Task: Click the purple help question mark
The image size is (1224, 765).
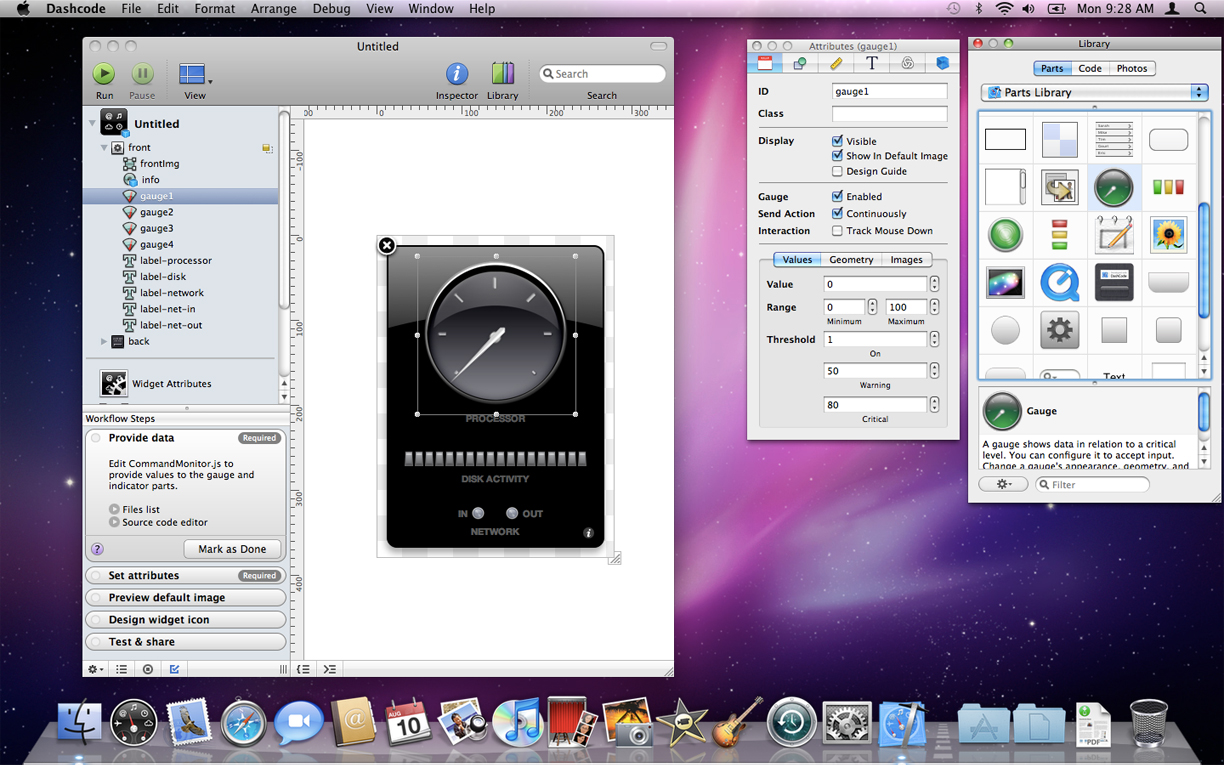Action: tap(97, 549)
